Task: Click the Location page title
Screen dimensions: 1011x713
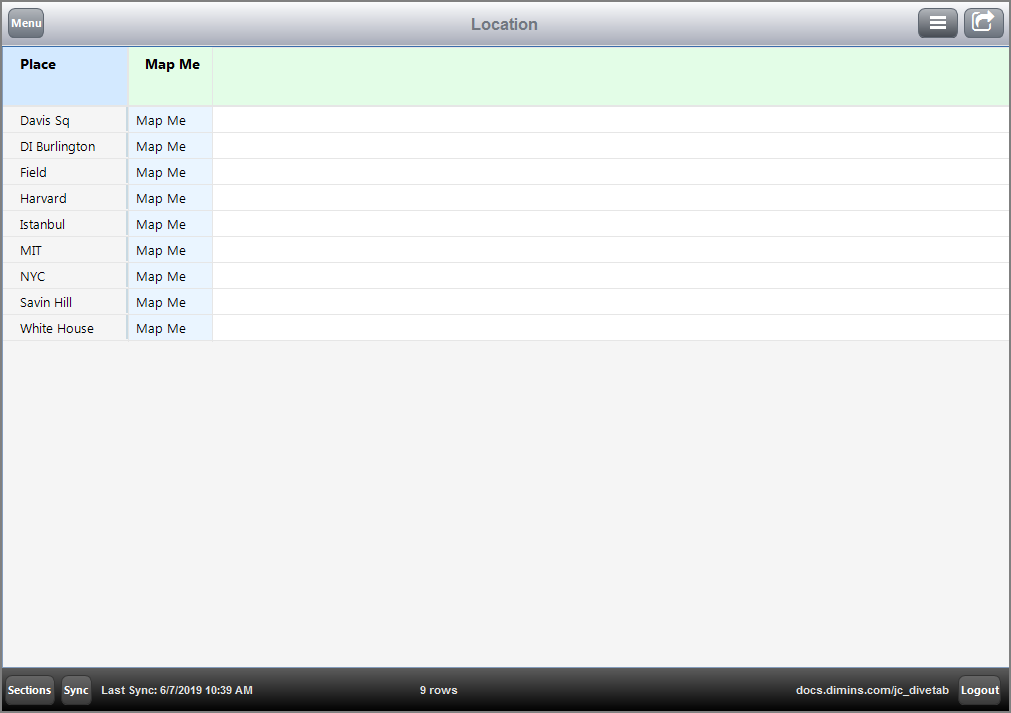Action: tap(504, 24)
